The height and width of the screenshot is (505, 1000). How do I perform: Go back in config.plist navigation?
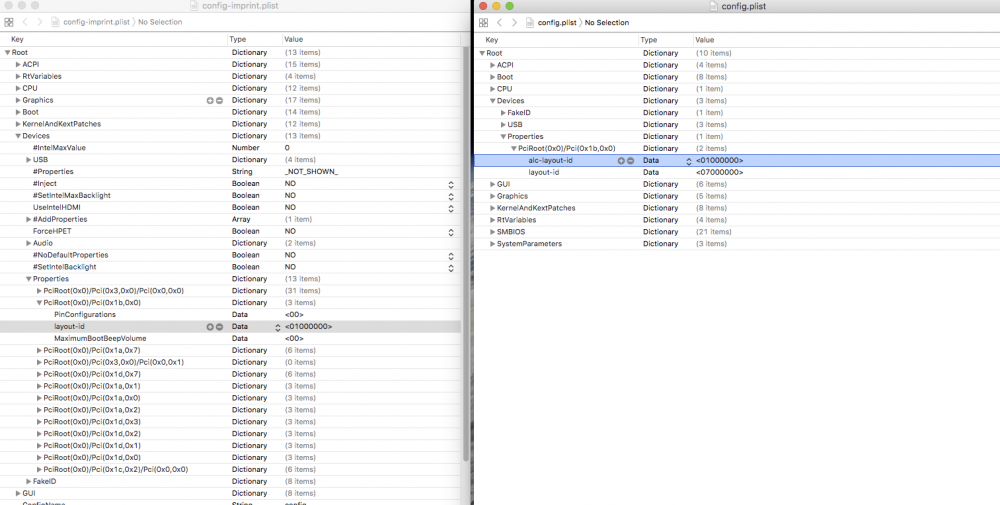[500, 22]
